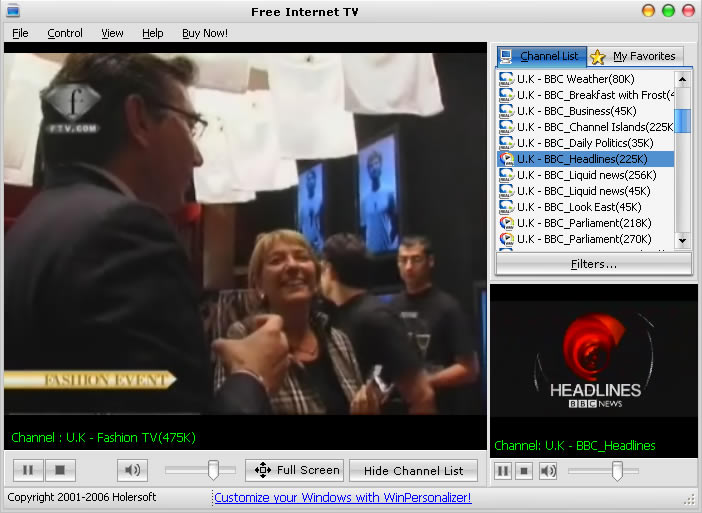Open the Buy Now! menu
This screenshot has height=513, width=702.
[205, 33]
